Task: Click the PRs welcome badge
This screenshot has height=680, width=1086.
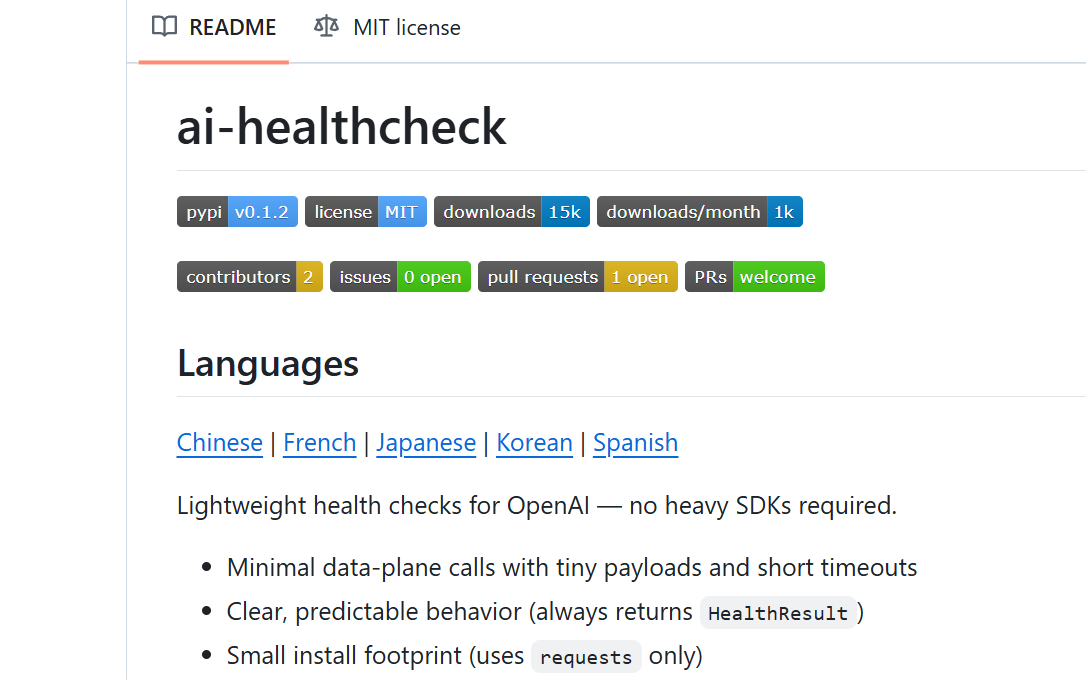Action: tap(755, 277)
